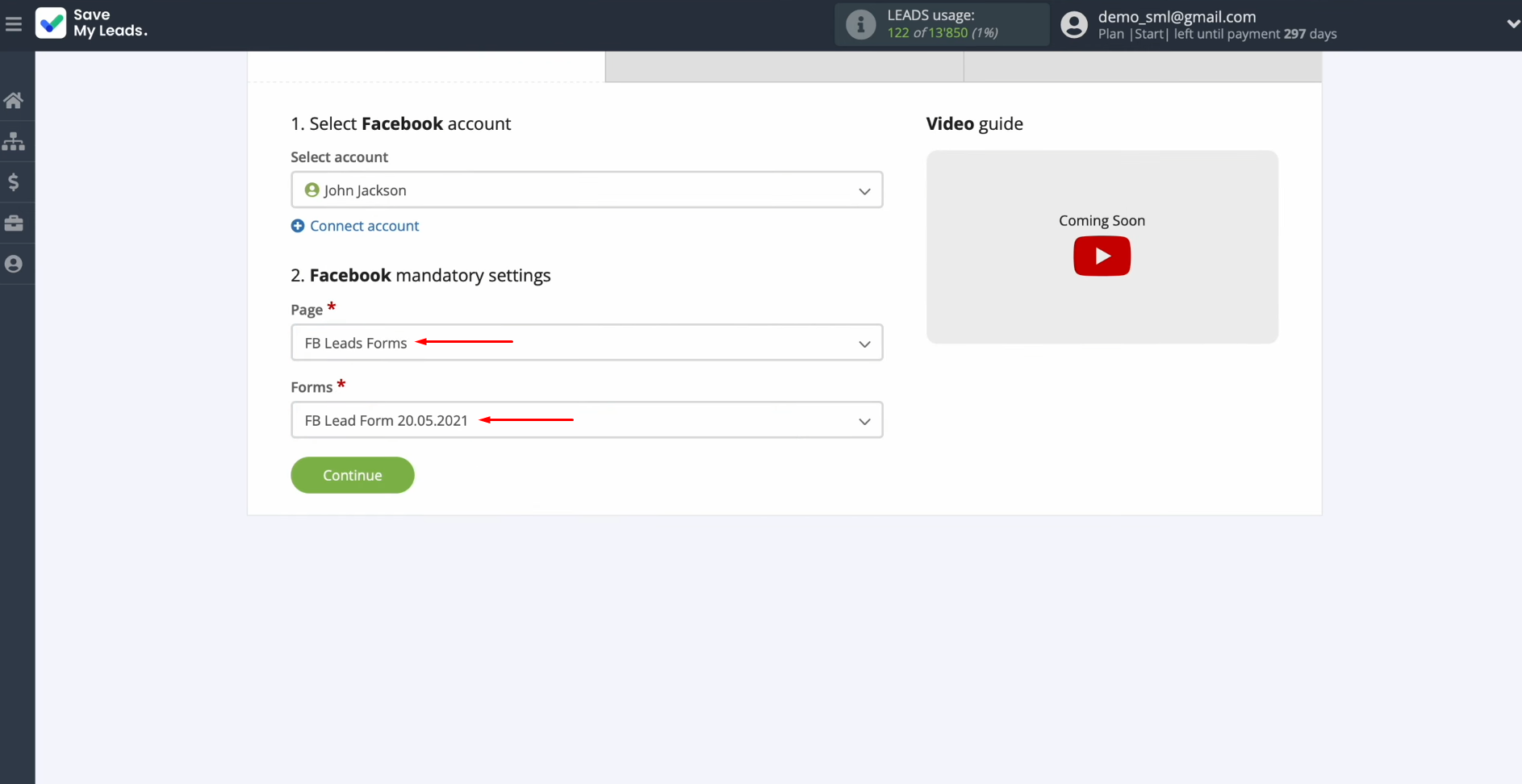Play the Coming Soon video
1522x784 pixels.
click(1102, 256)
